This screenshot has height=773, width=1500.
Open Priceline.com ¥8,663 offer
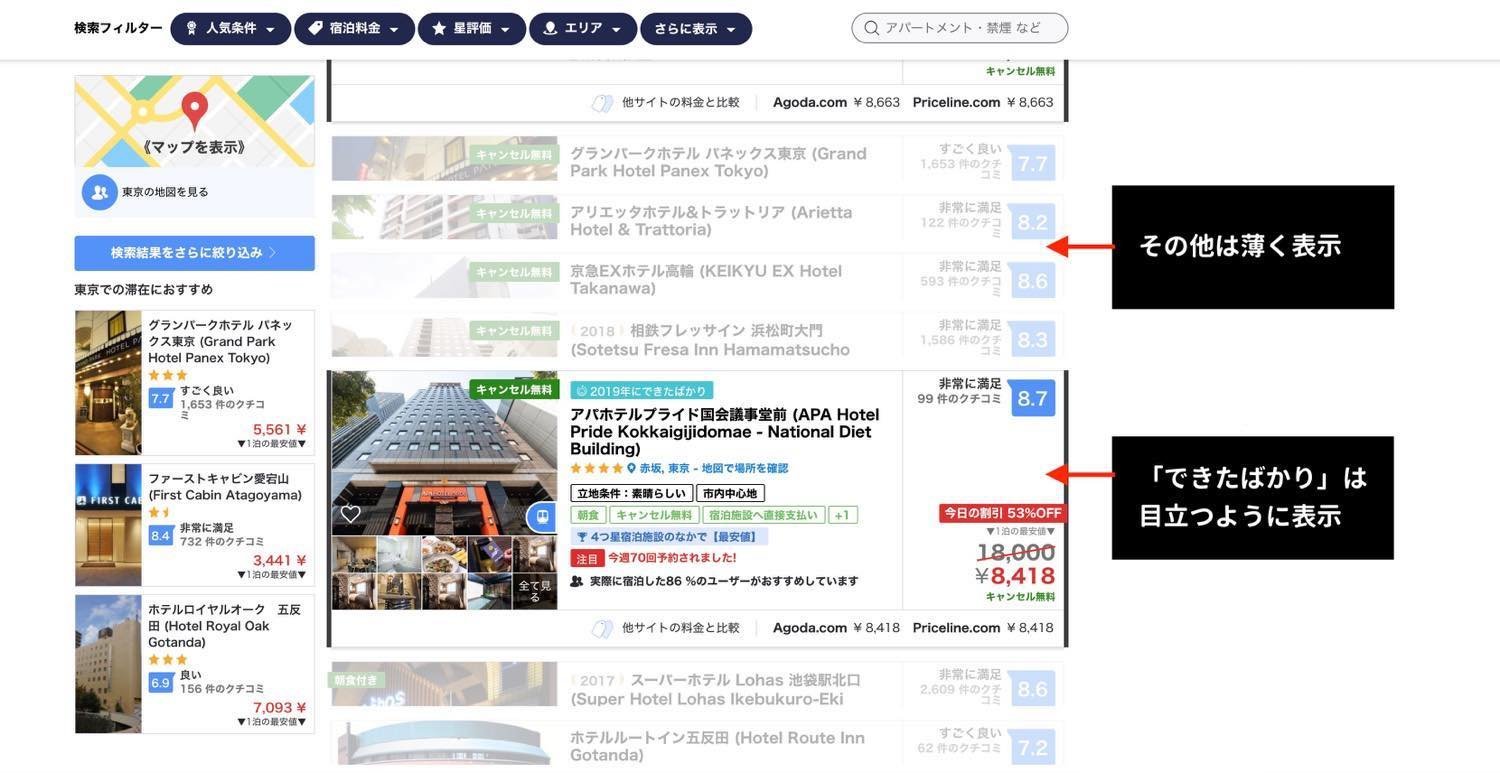[983, 102]
